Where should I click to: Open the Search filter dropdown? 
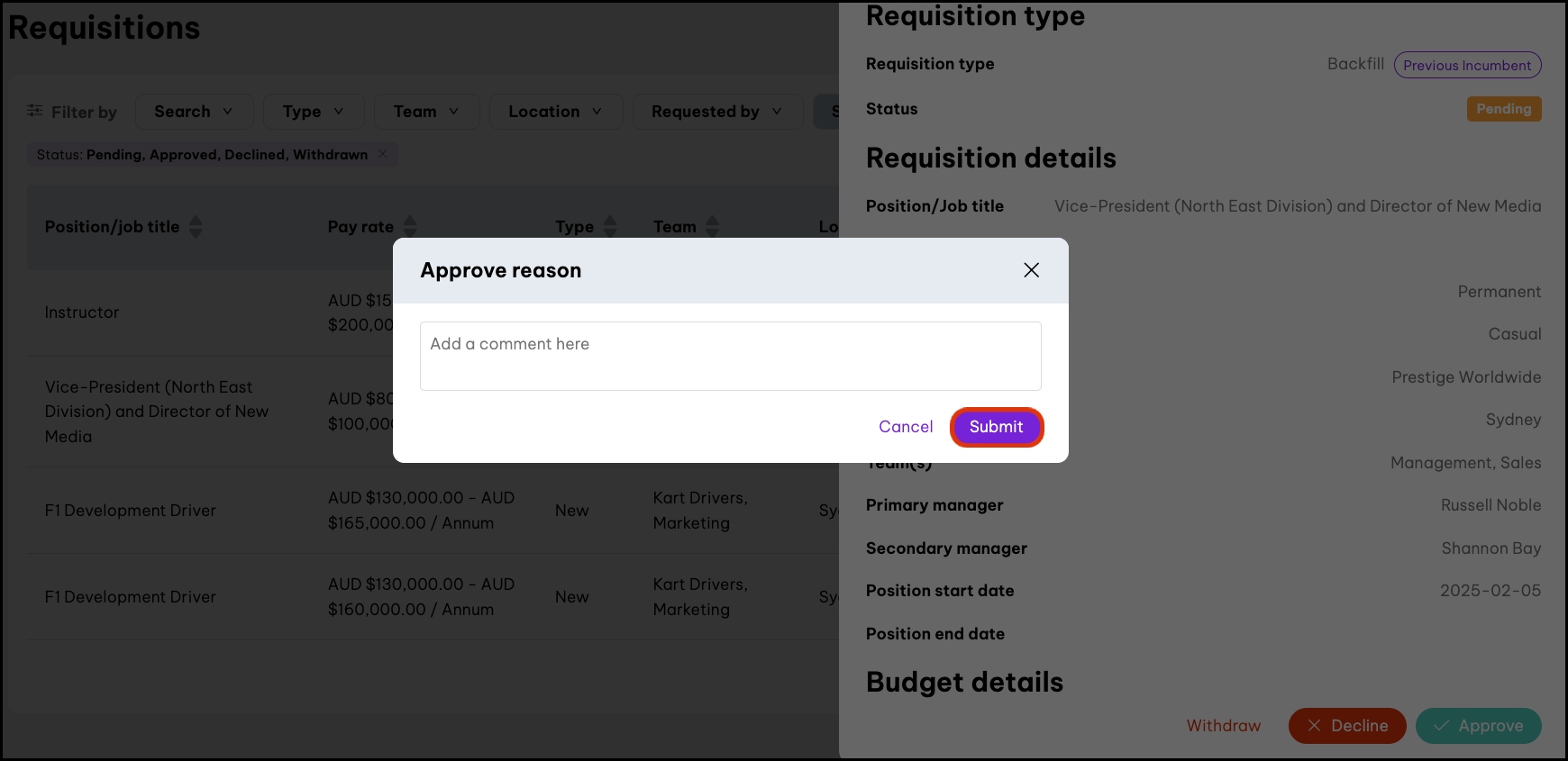click(194, 112)
